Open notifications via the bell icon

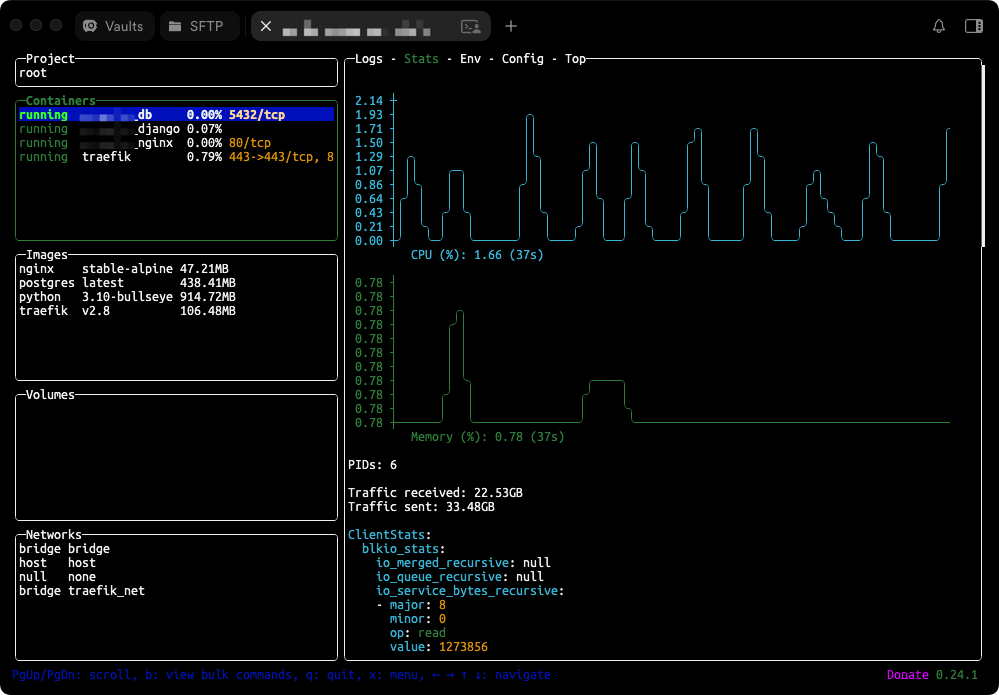click(x=938, y=26)
